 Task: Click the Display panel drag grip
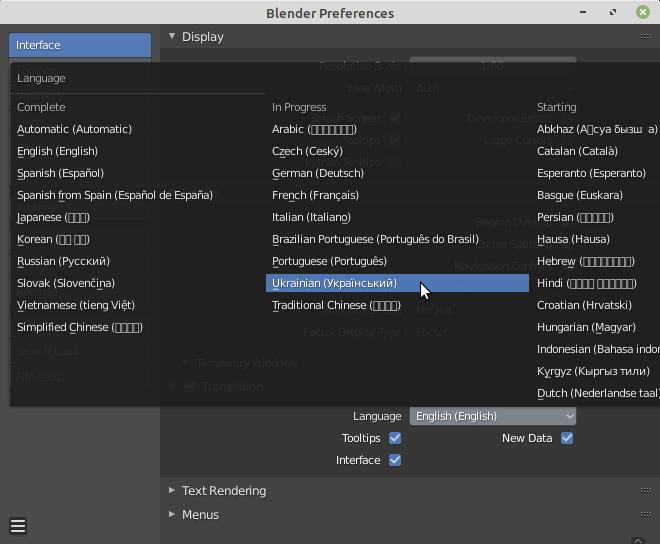(x=646, y=37)
